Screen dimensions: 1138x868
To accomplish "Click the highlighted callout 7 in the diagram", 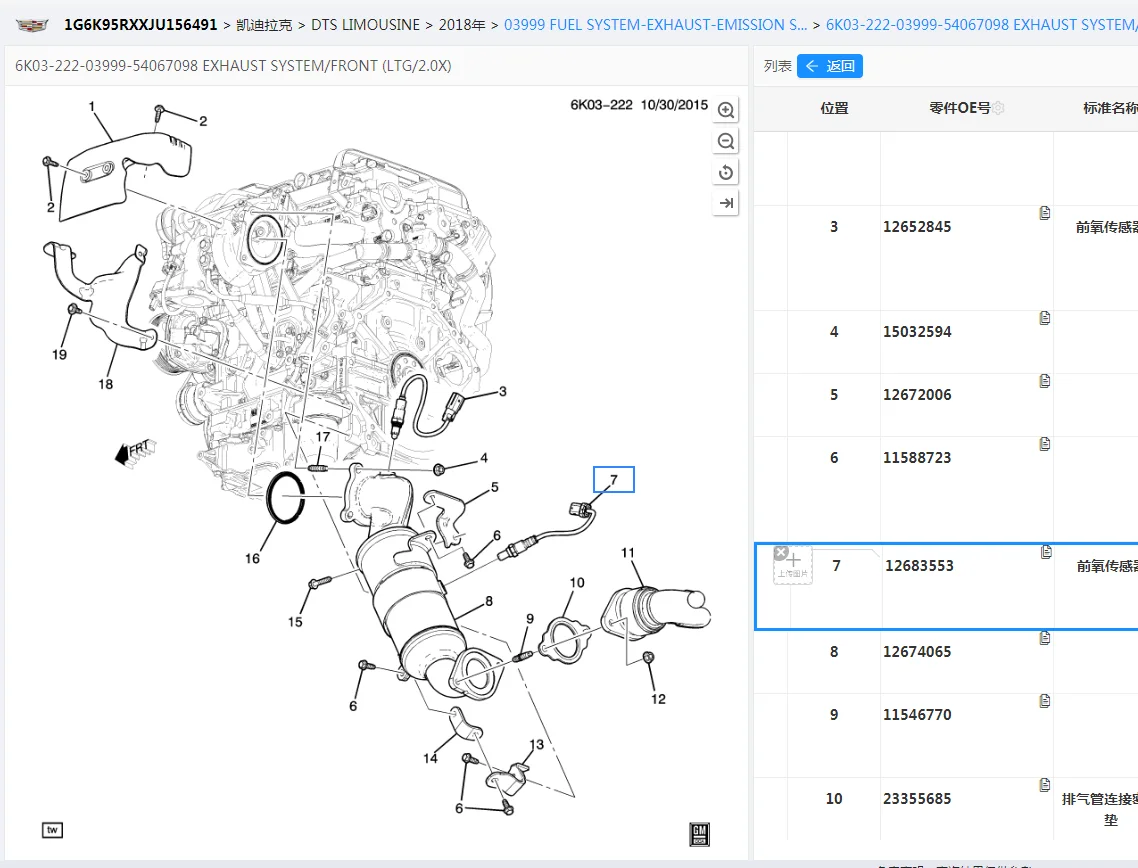I will [x=614, y=480].
